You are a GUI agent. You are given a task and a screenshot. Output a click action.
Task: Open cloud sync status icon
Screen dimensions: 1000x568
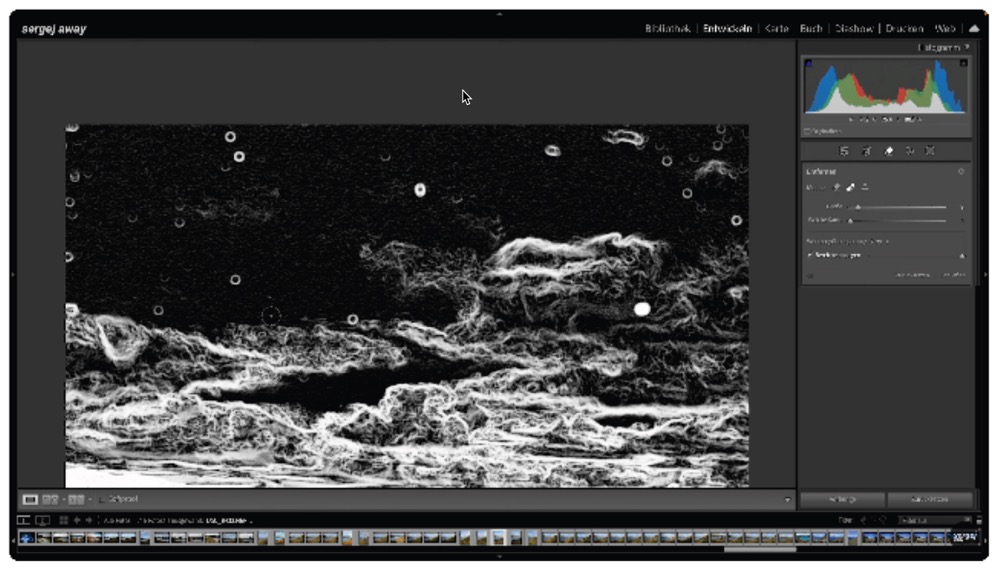pos(974,29)
